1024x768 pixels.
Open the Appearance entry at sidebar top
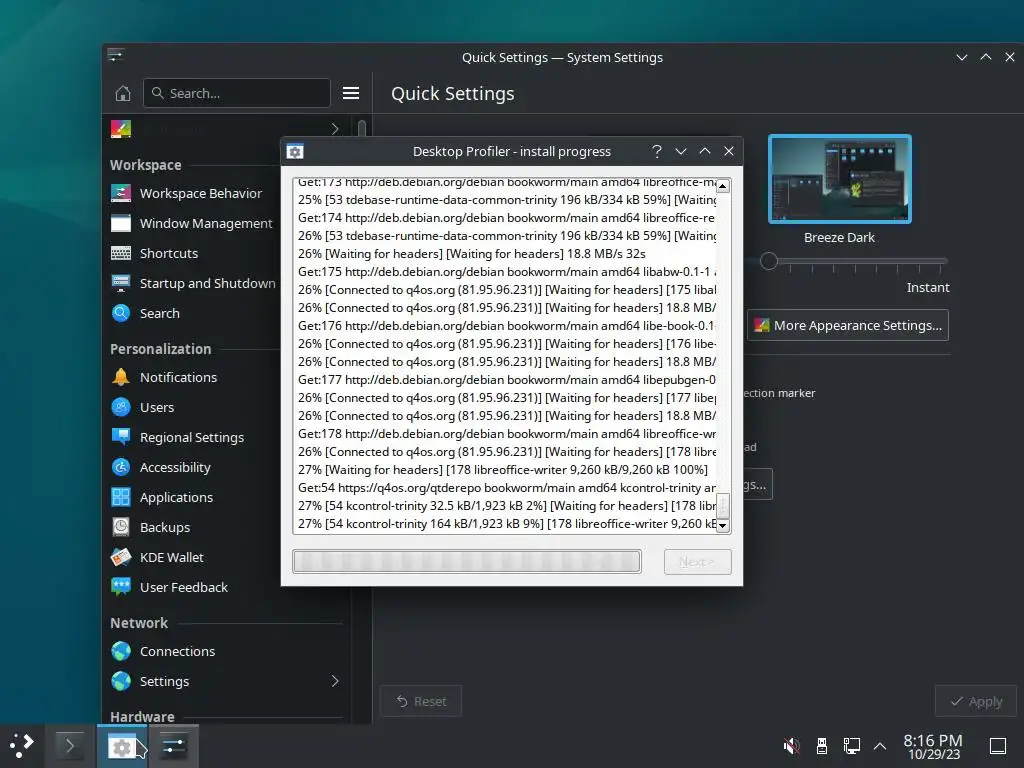(225, 129)
